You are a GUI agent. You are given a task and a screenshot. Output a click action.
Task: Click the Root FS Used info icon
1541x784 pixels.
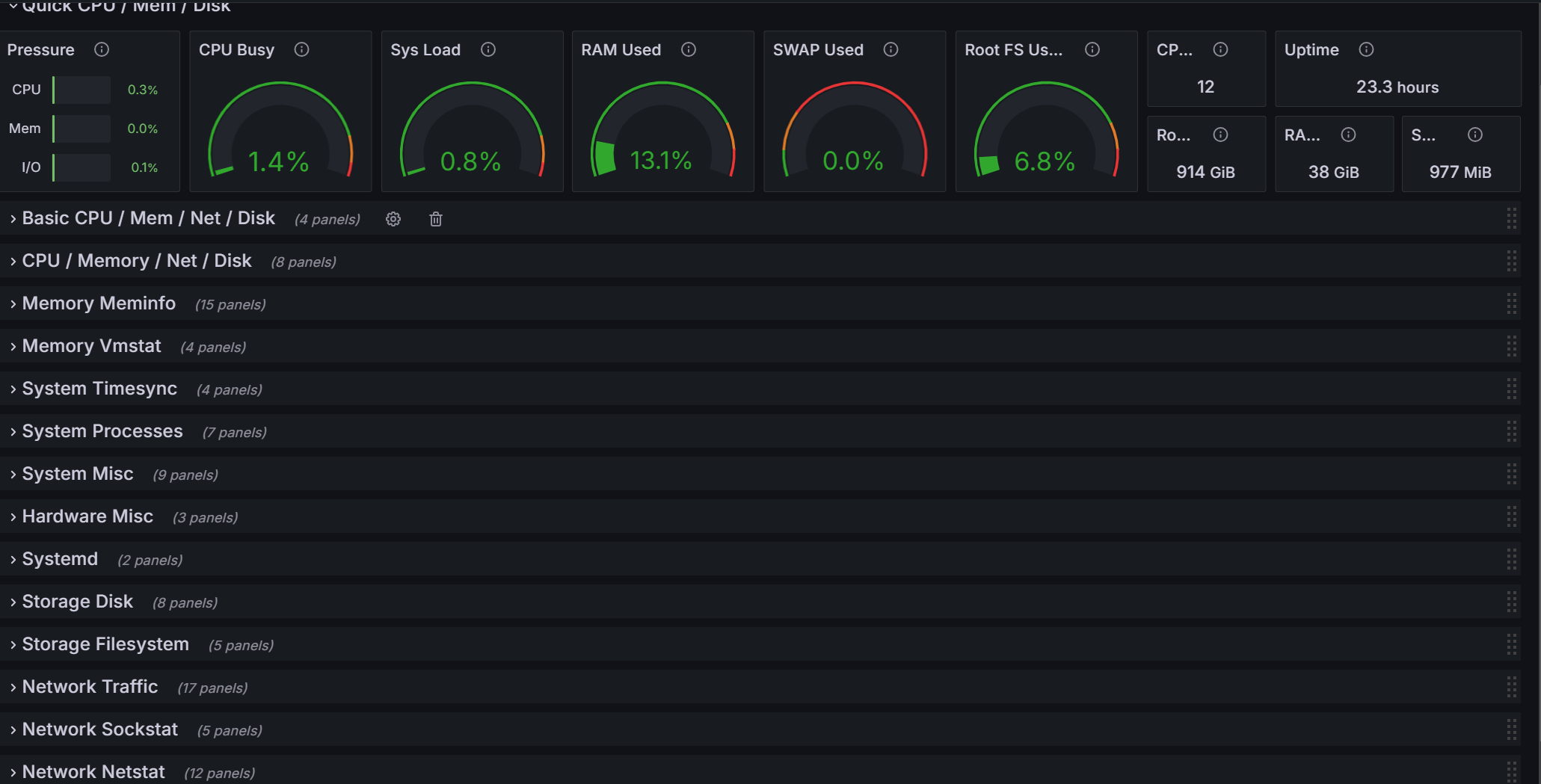point(1092,49)
